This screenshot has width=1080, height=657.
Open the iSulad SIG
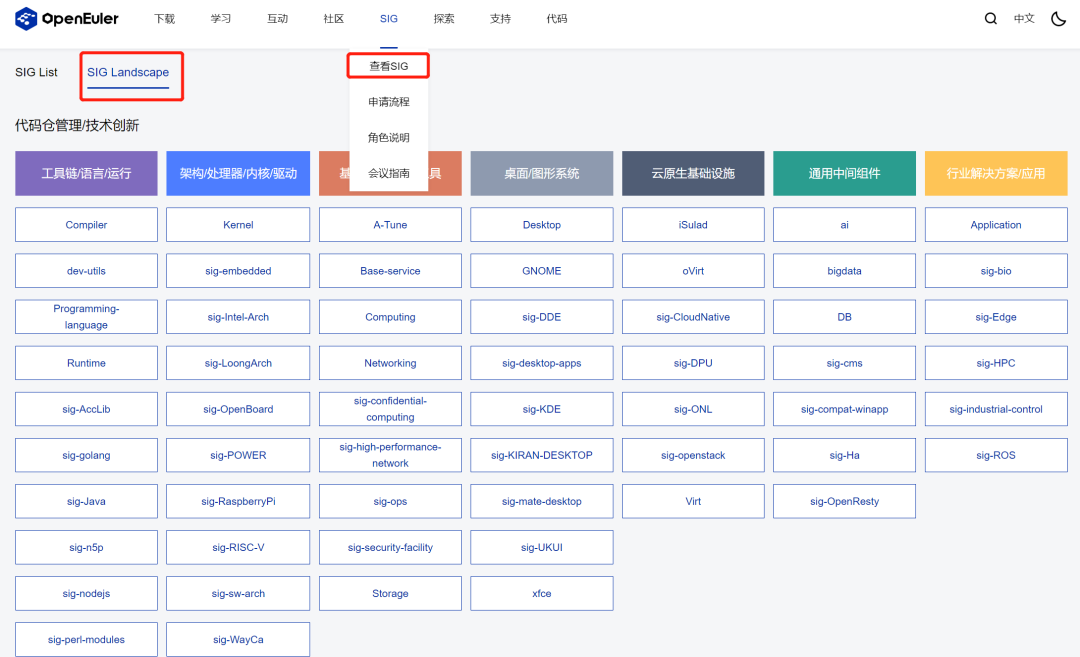[693, 224]
